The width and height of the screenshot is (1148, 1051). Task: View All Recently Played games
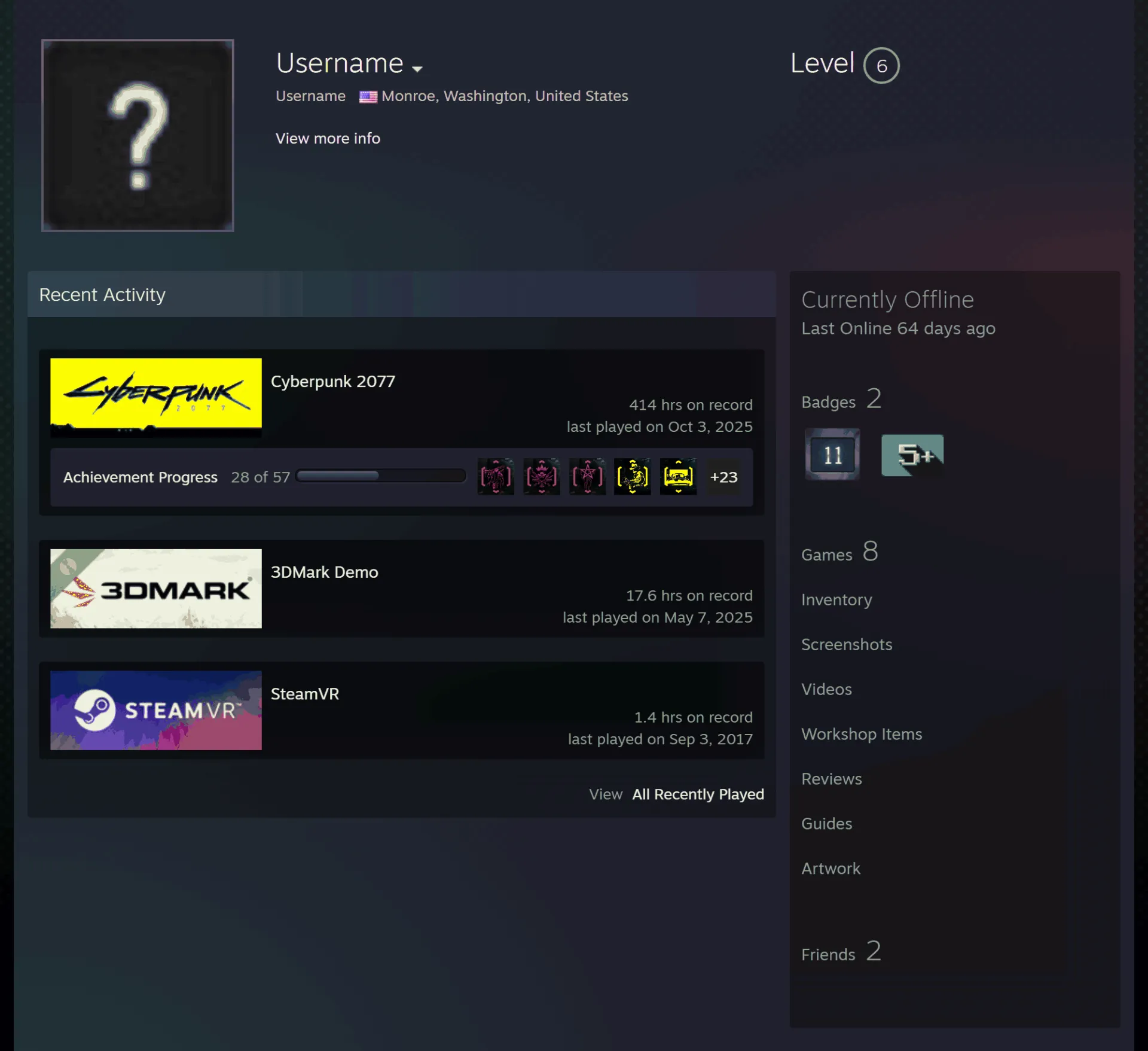[698, 794]
